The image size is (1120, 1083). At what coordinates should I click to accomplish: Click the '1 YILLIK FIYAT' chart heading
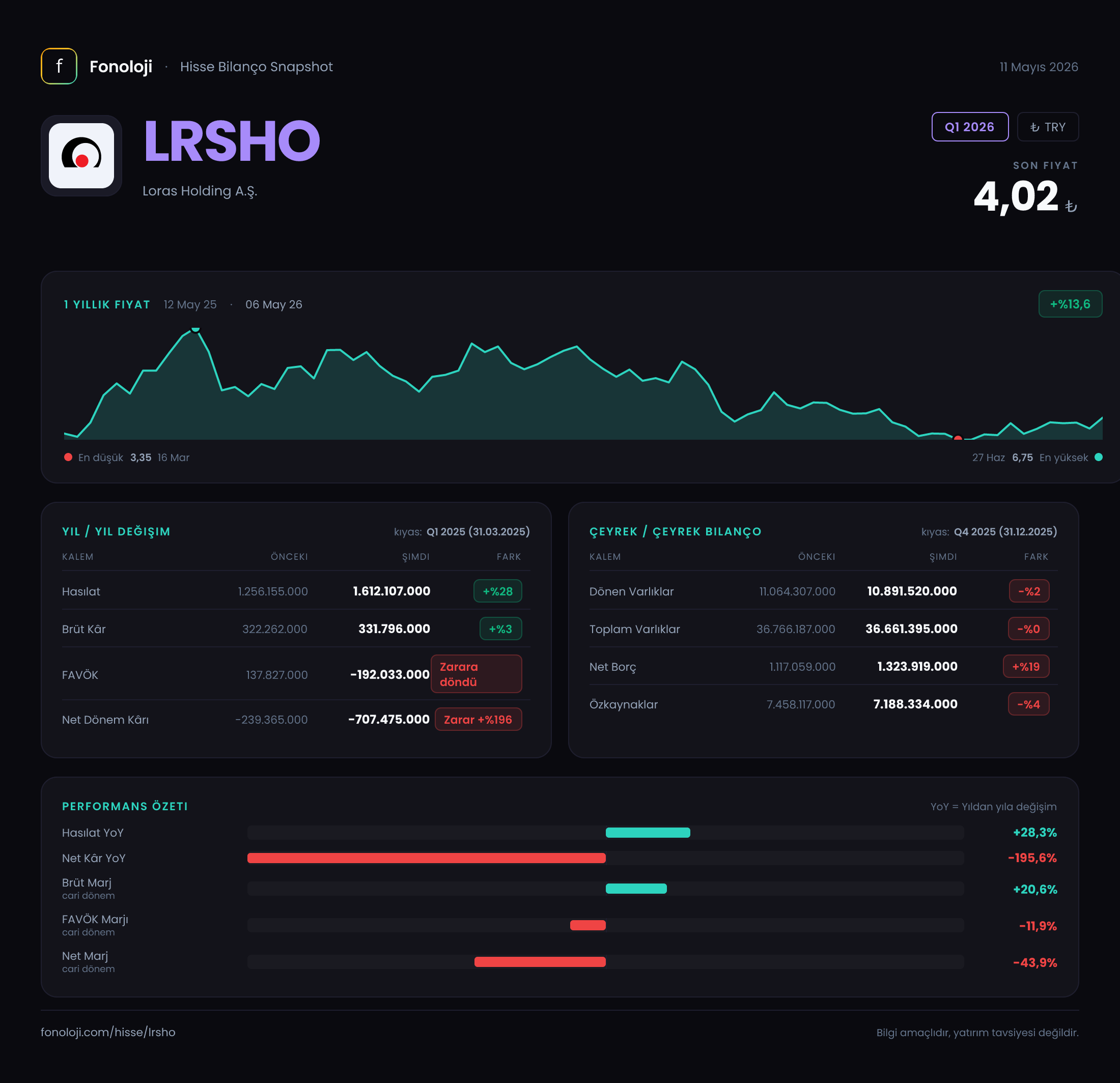pyautogui.click(x=107, y=304)
